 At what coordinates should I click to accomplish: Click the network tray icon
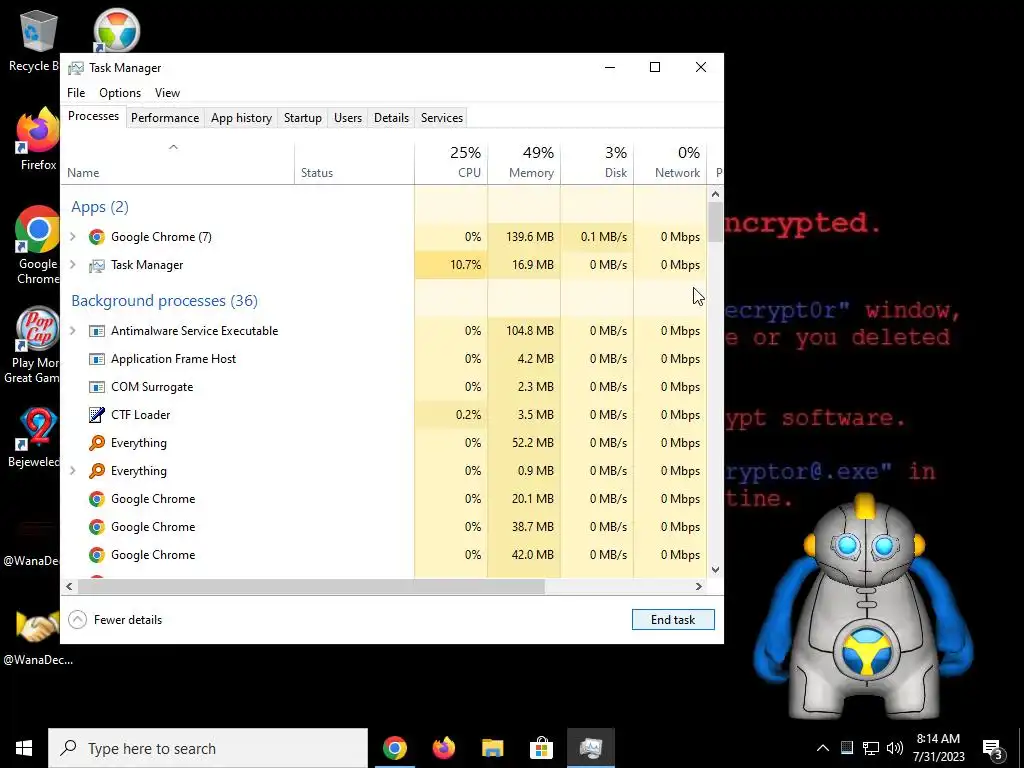pyautogui.click(x=871, y=748)
